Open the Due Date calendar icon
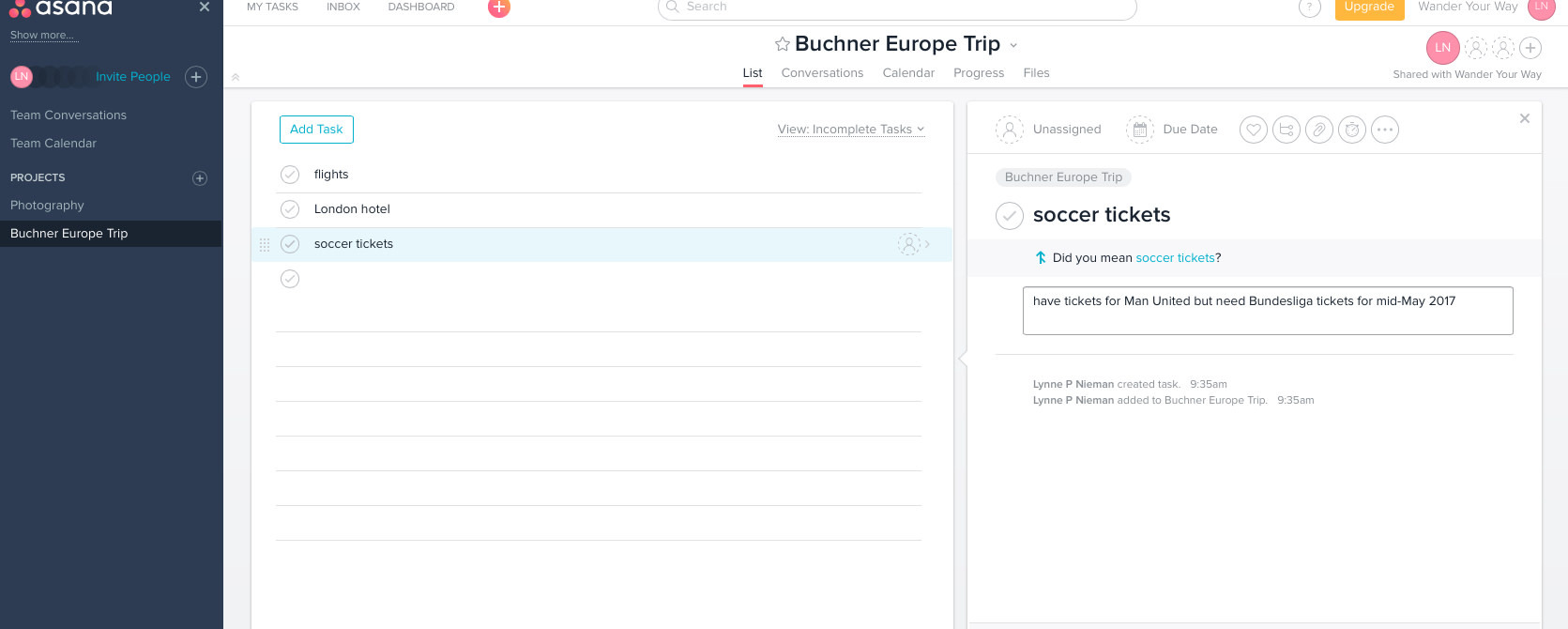This screenshot has width=1568, height=629. (x=1139, y=130)
